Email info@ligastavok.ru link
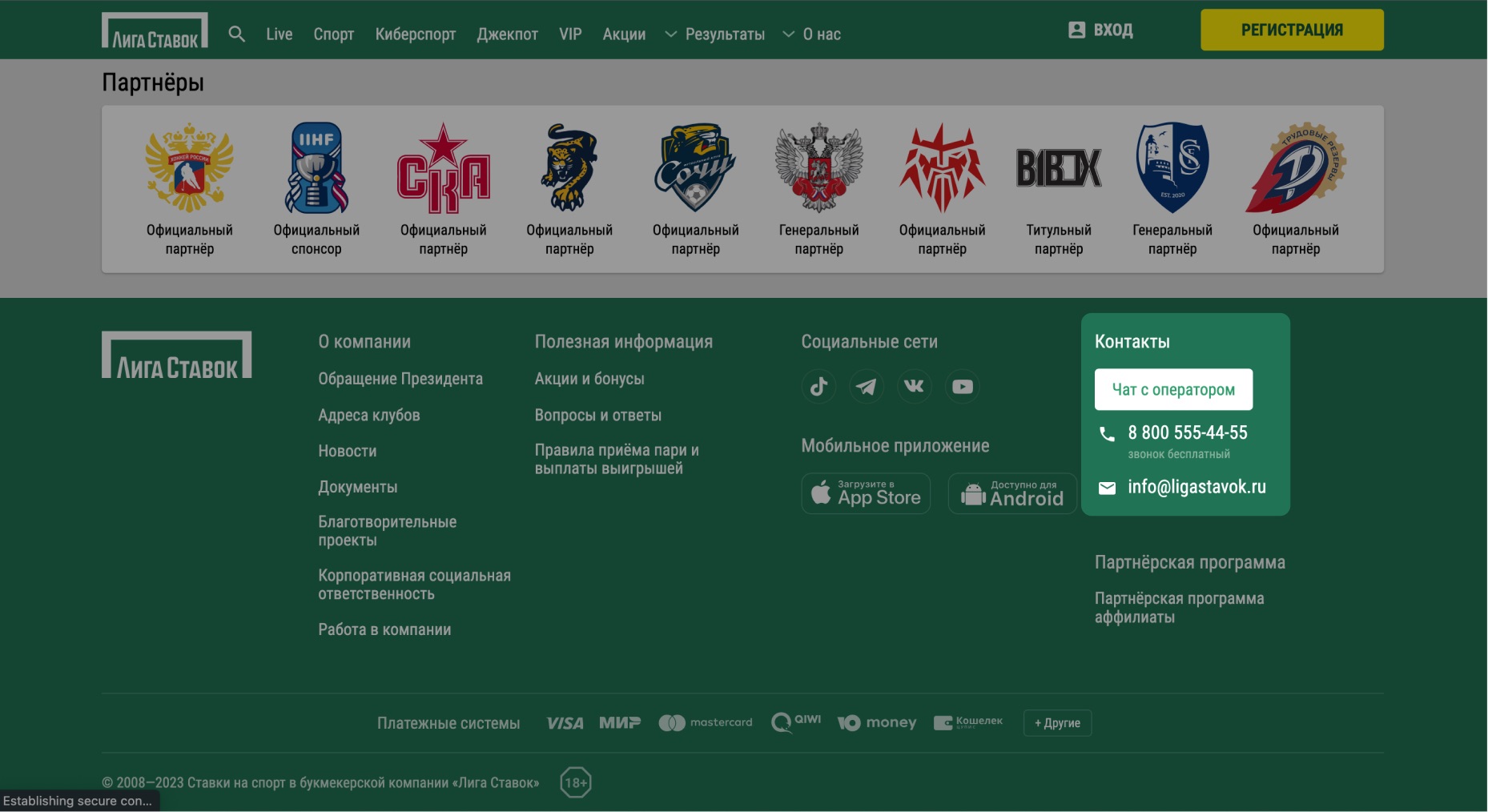The width and height of the screenshot is (1488, 812). [x=1196, y=487]
